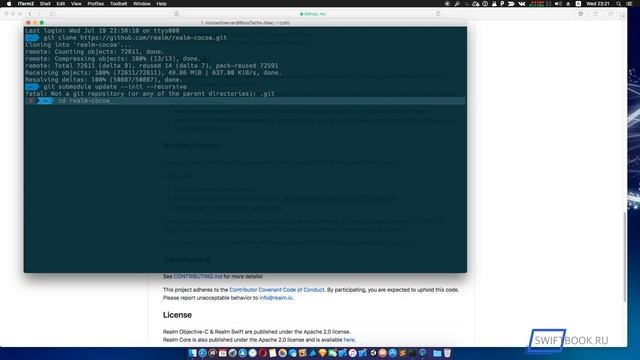Open the Downloads folder in the Dock
The height and width of the screenshot is (360, 640).
pos(437,353)
